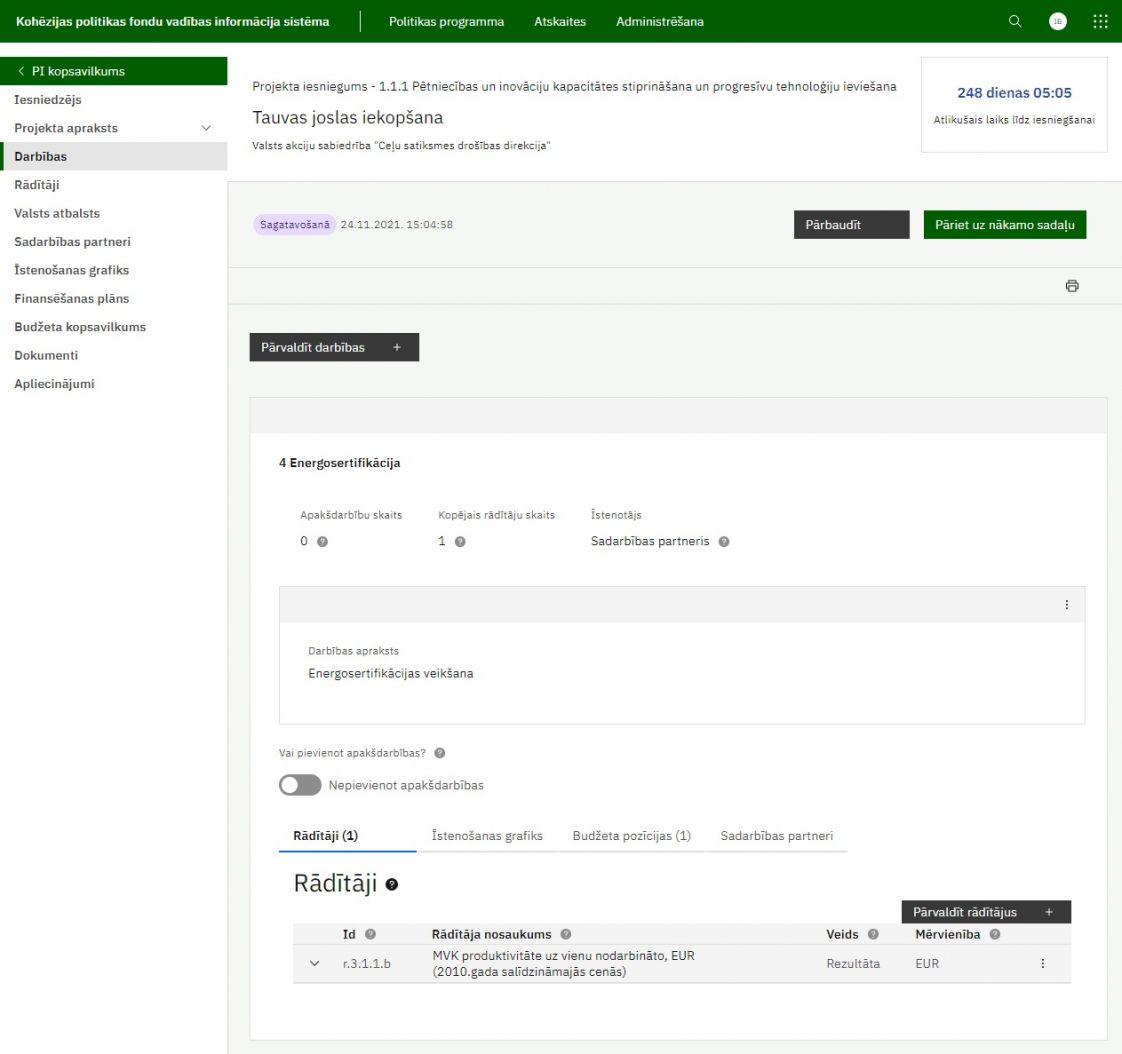Open the Īstenošanas grafiks tab

tap(487, 836)
